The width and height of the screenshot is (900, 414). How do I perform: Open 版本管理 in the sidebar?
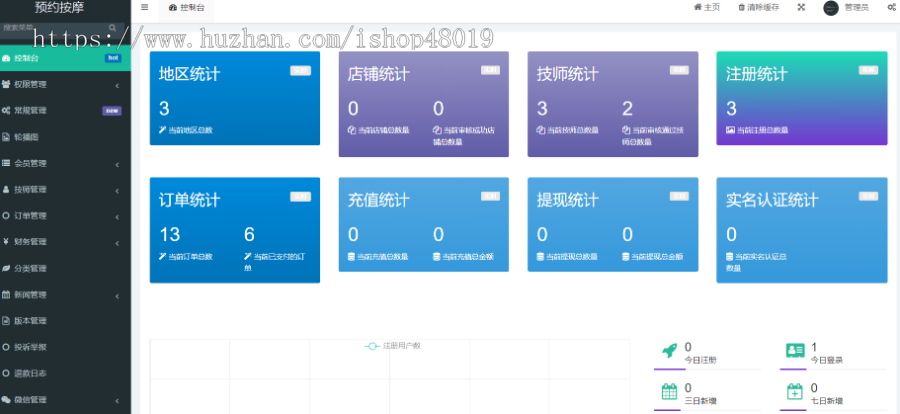[x=65, y=321]
